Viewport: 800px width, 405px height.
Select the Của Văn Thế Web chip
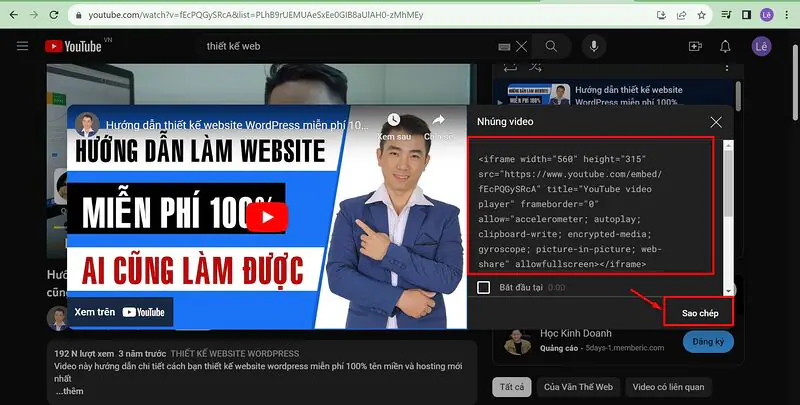[x=578, y=387]
